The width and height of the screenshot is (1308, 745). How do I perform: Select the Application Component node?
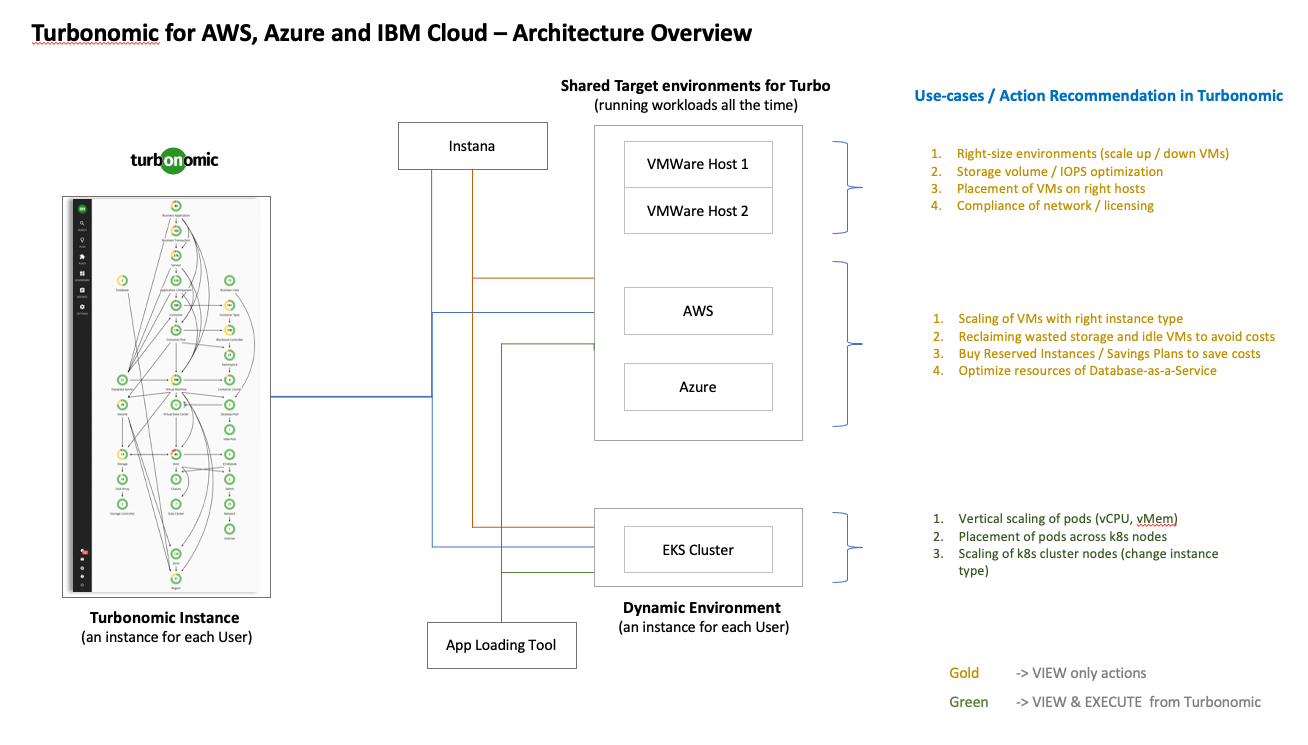[x=176, y=280]
